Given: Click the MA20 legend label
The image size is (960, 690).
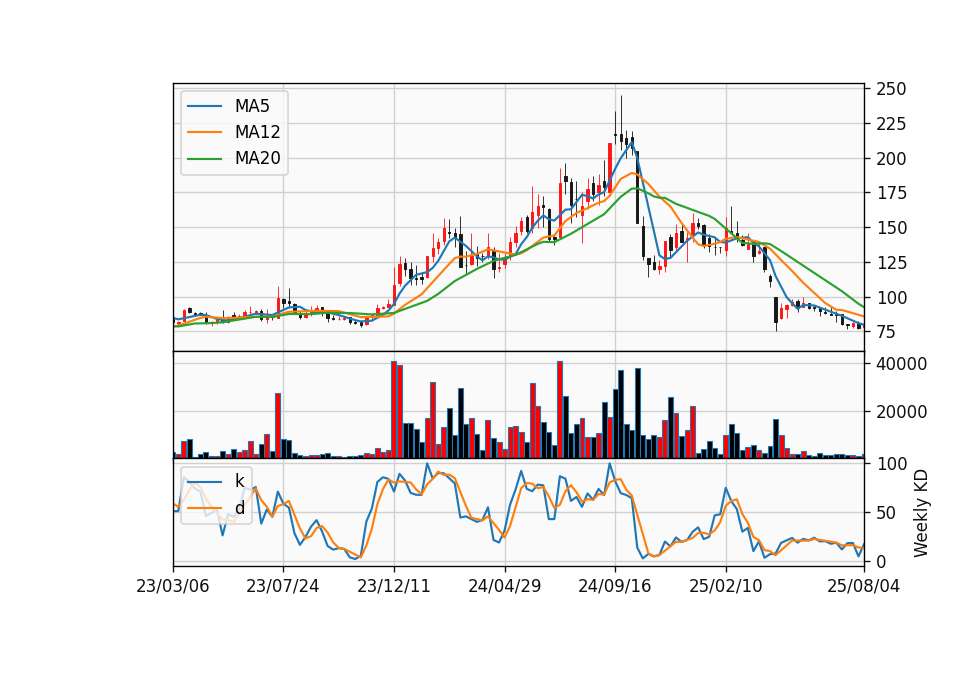Looking at the screenshot, I should tap(257, 159).
